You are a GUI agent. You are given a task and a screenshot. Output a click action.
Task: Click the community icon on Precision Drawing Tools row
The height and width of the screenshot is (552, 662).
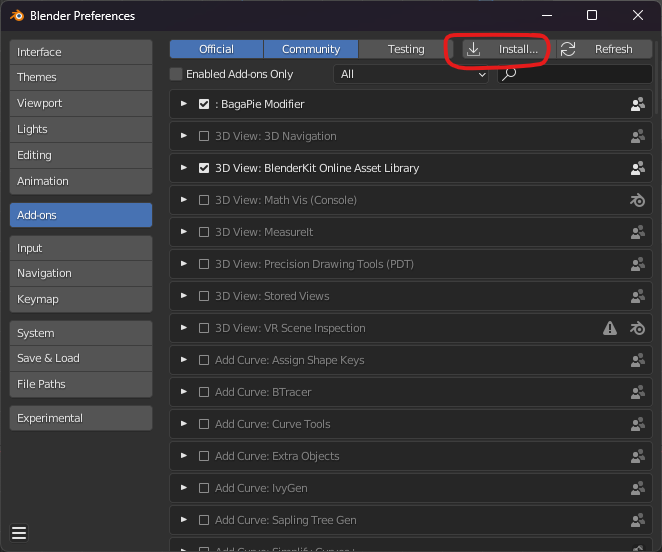pos(638,264)
